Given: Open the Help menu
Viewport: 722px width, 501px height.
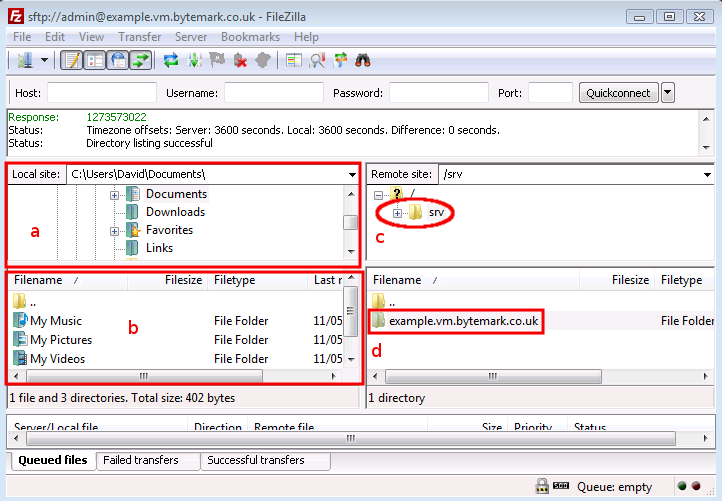Looking at the screenshot, I should coord(306,37).
